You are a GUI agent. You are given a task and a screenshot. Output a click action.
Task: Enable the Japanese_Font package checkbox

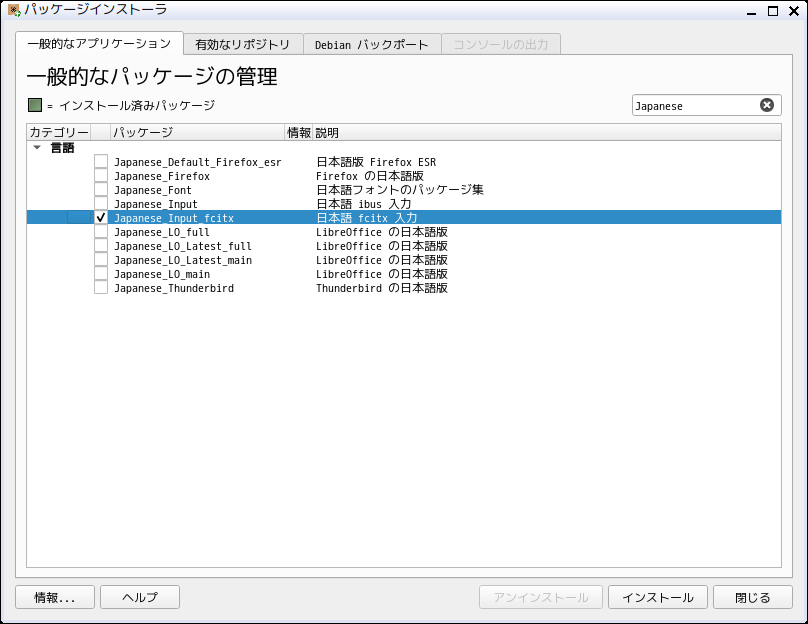coord(101,189)
